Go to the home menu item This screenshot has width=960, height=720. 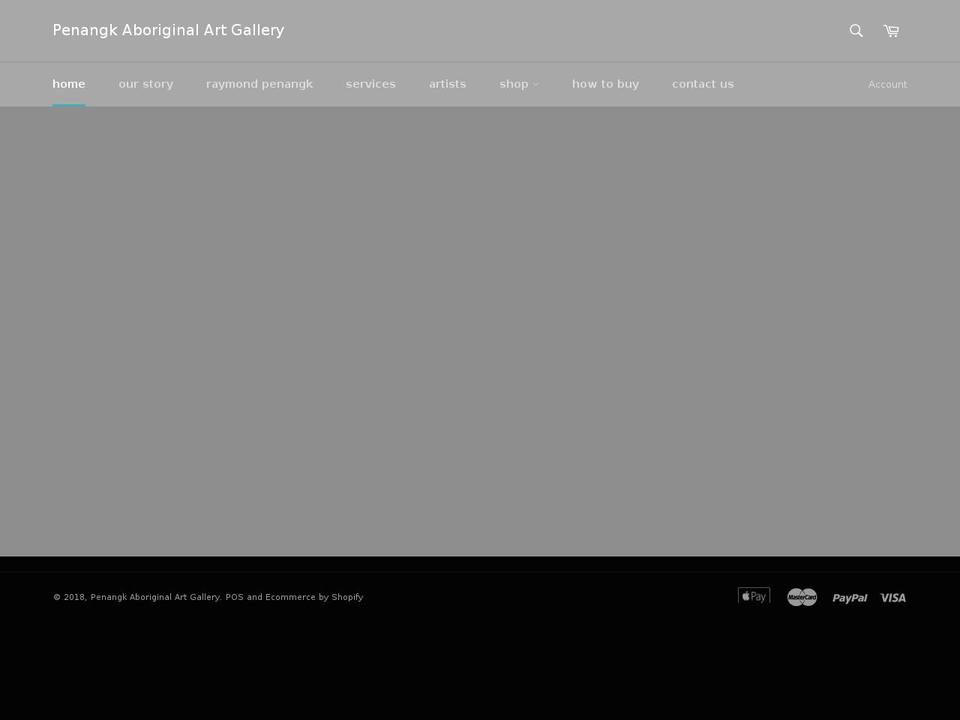[x=69, y=84]
